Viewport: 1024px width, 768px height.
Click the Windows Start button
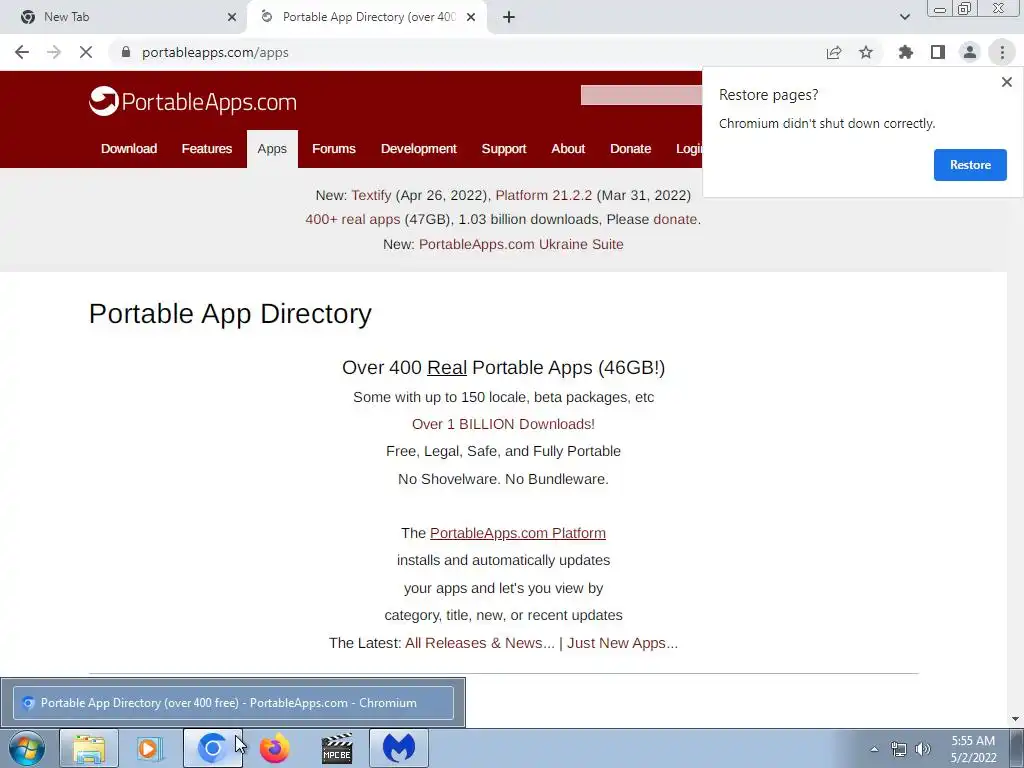coord(27,748)
